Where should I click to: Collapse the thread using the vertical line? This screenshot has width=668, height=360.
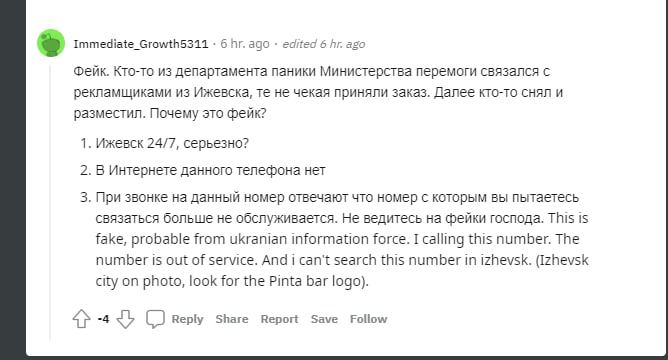(x=50, y=202)
